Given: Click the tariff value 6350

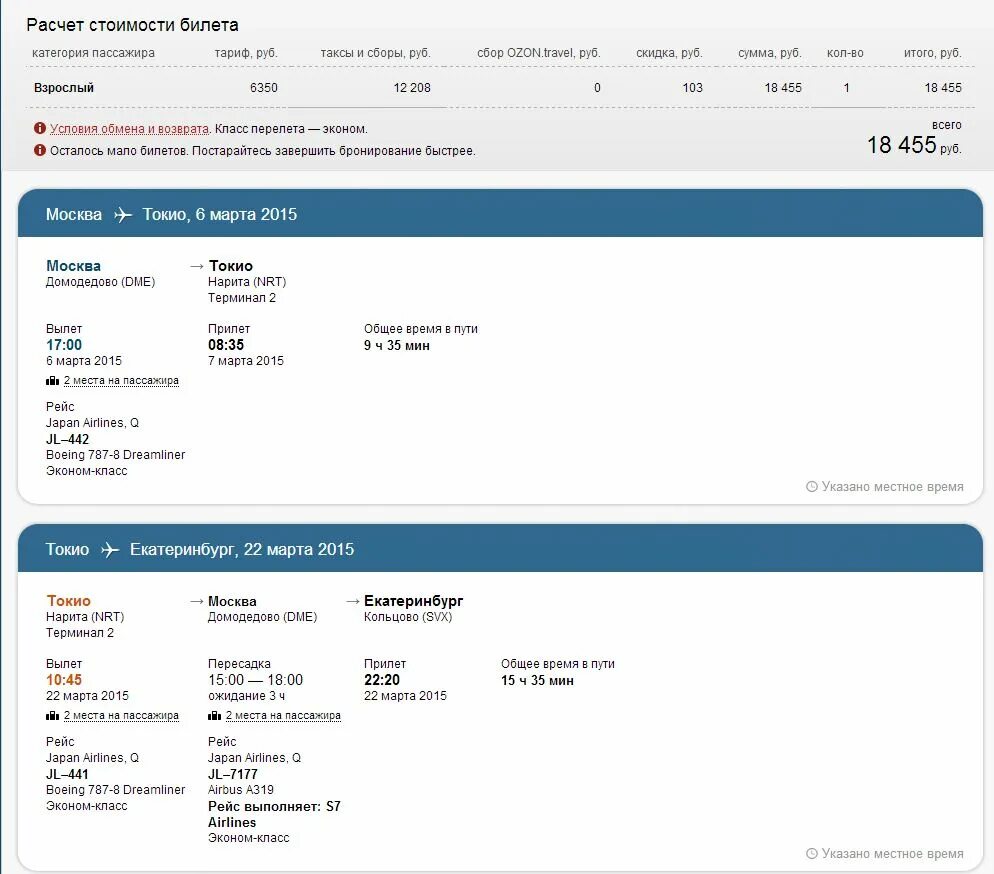Looking at the screenshot, I should tap(264, 87).
